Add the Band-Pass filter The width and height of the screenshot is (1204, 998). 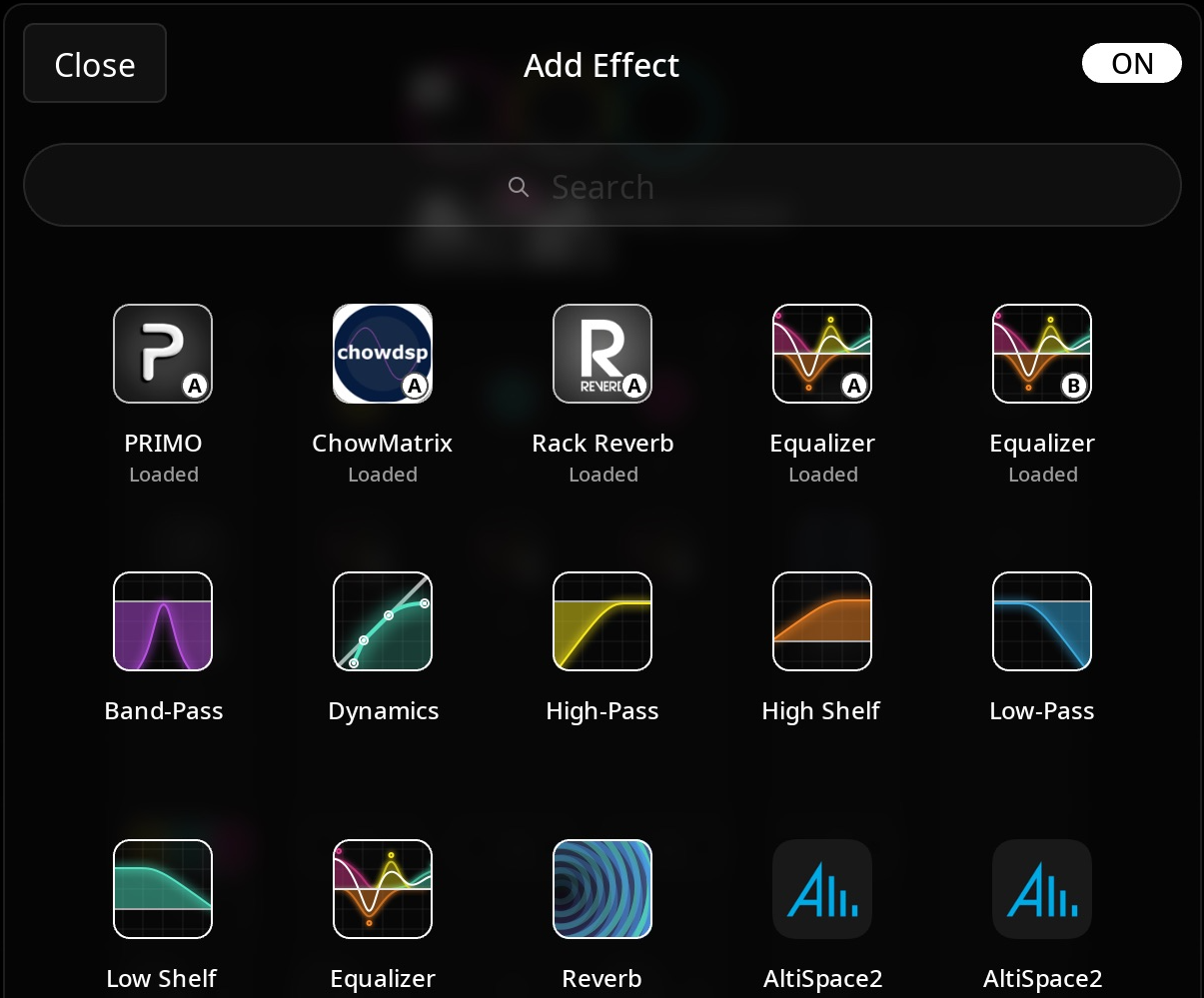(x=162, y=620)
